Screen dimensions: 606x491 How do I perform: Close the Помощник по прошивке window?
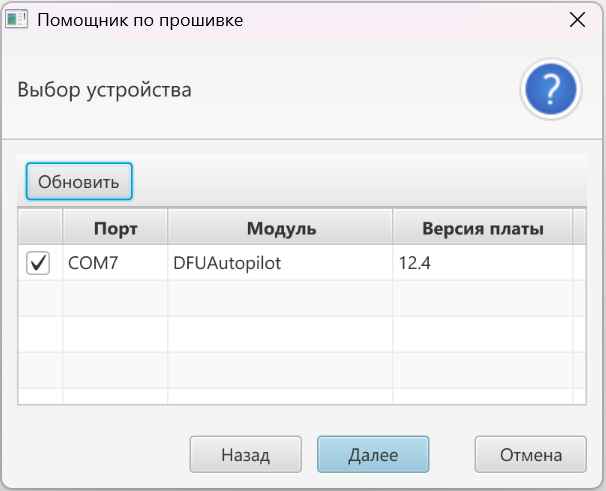tap(577, 19)
